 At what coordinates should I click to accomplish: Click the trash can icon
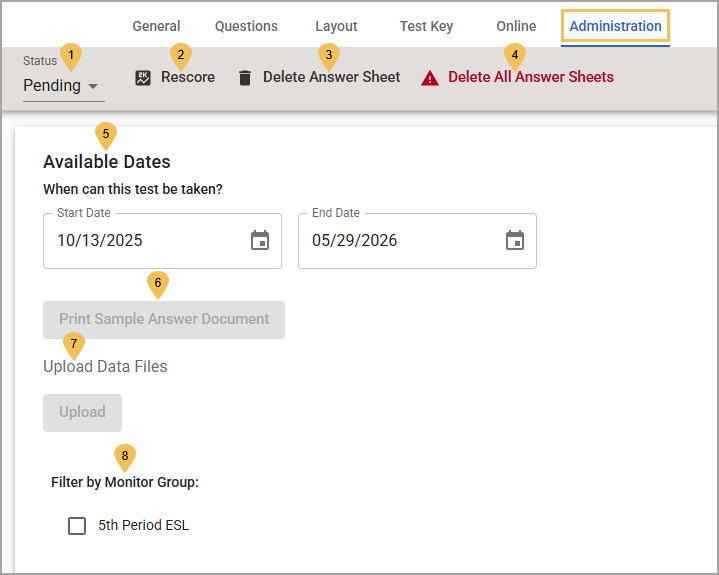point(245,77)
